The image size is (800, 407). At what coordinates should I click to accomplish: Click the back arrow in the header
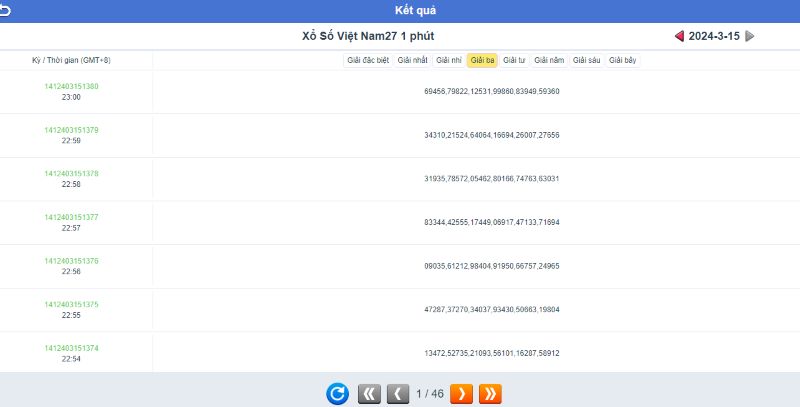click(x=7, y=10)
